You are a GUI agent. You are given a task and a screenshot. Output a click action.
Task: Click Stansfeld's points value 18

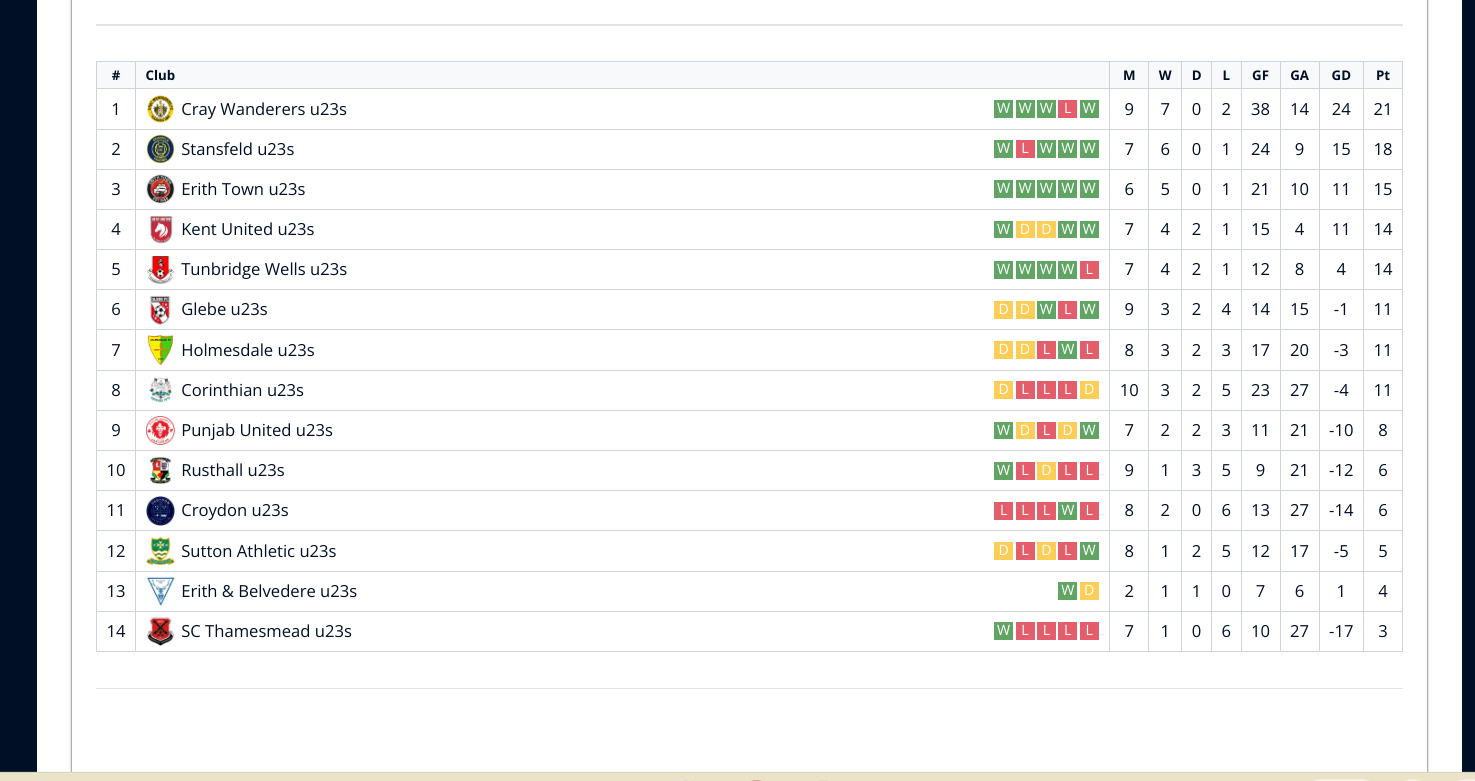(x=1382, y=149)
